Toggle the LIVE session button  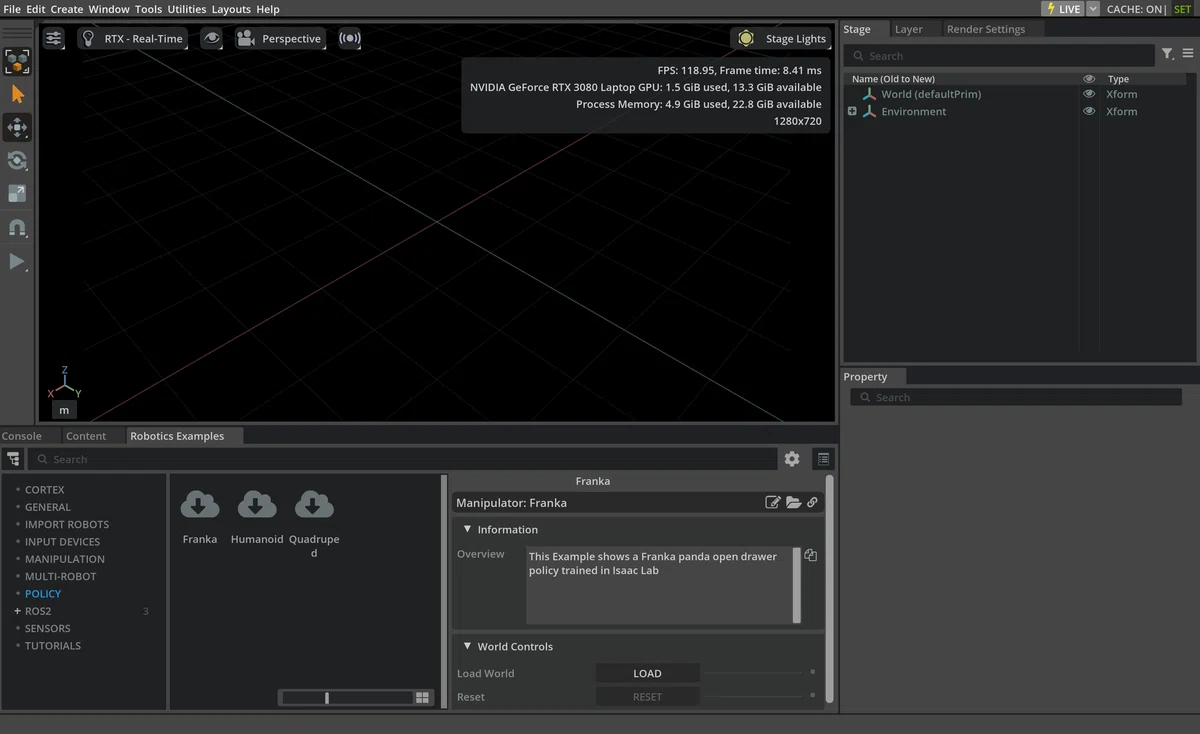point(1062,9)
